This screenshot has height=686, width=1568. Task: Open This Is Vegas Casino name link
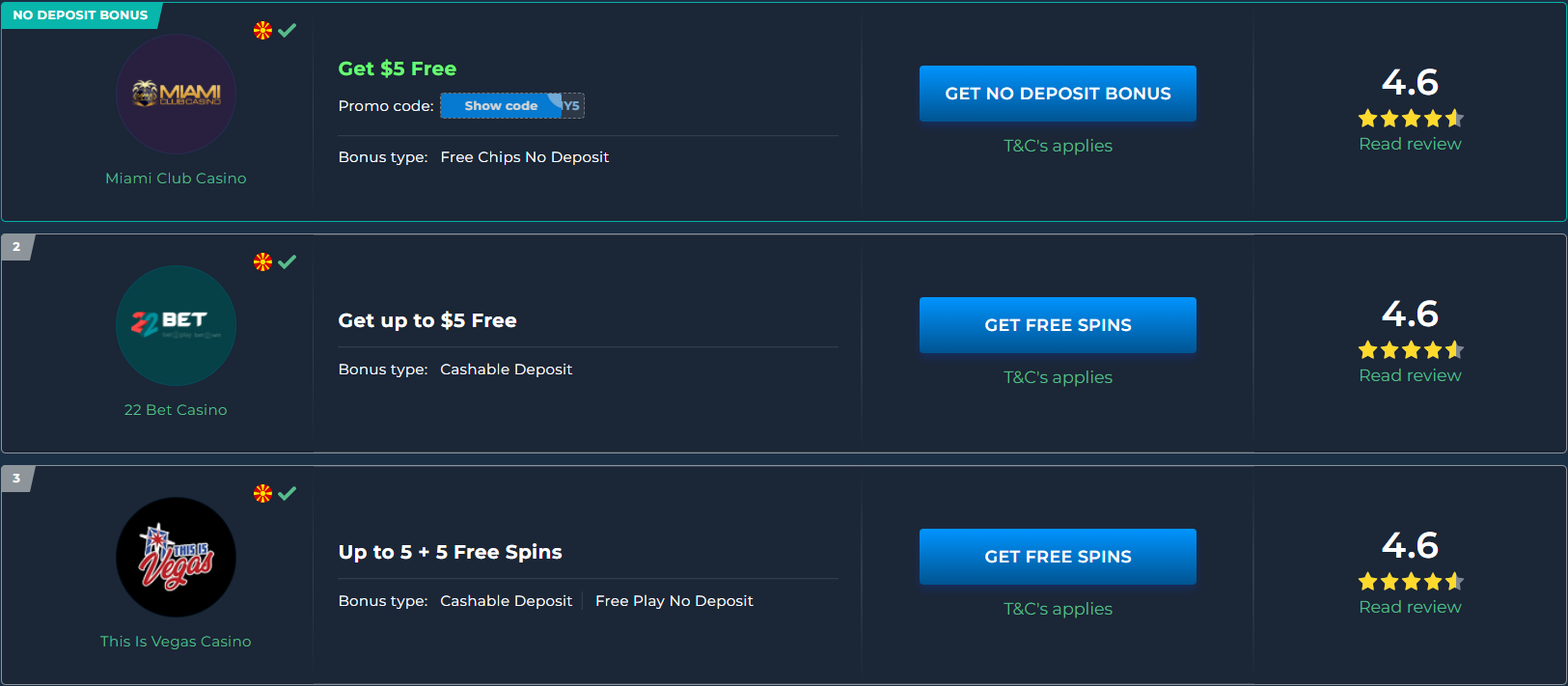click(x=176, y=642)
